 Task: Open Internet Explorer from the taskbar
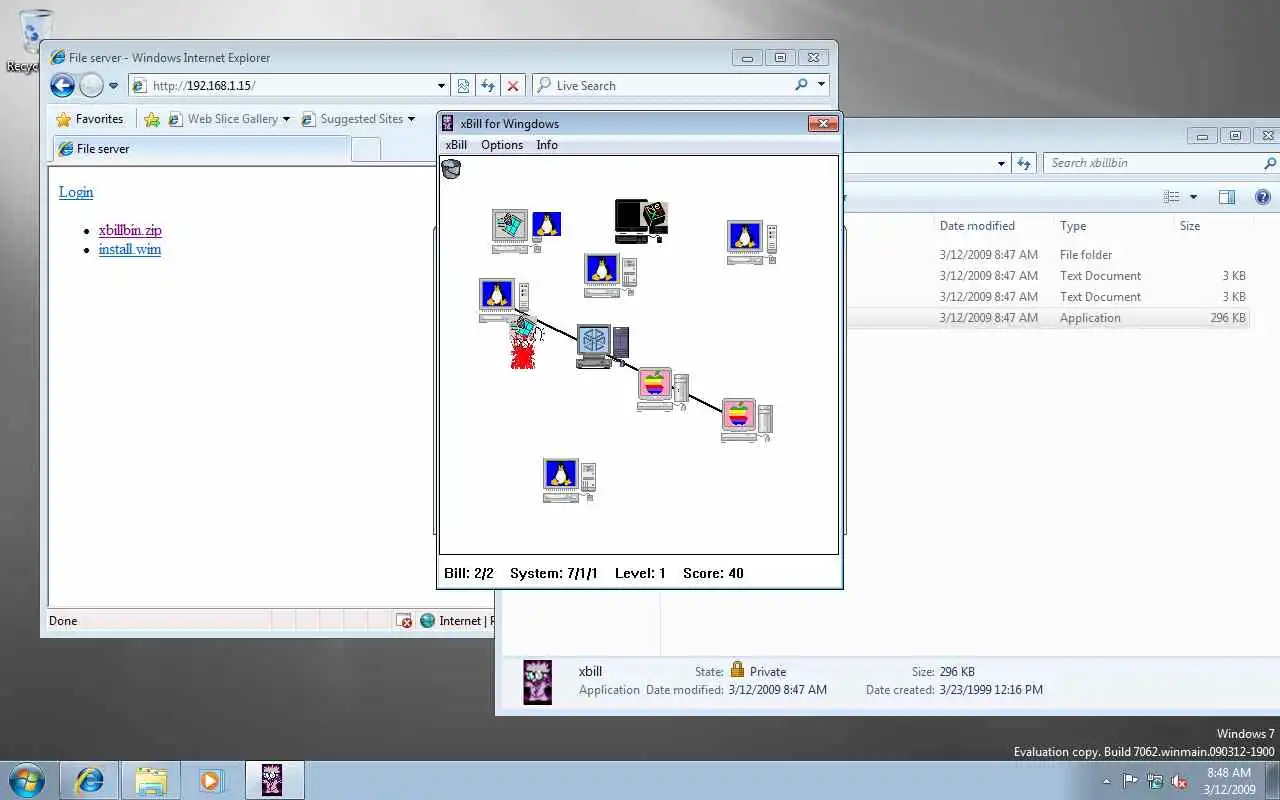point(89,780)
